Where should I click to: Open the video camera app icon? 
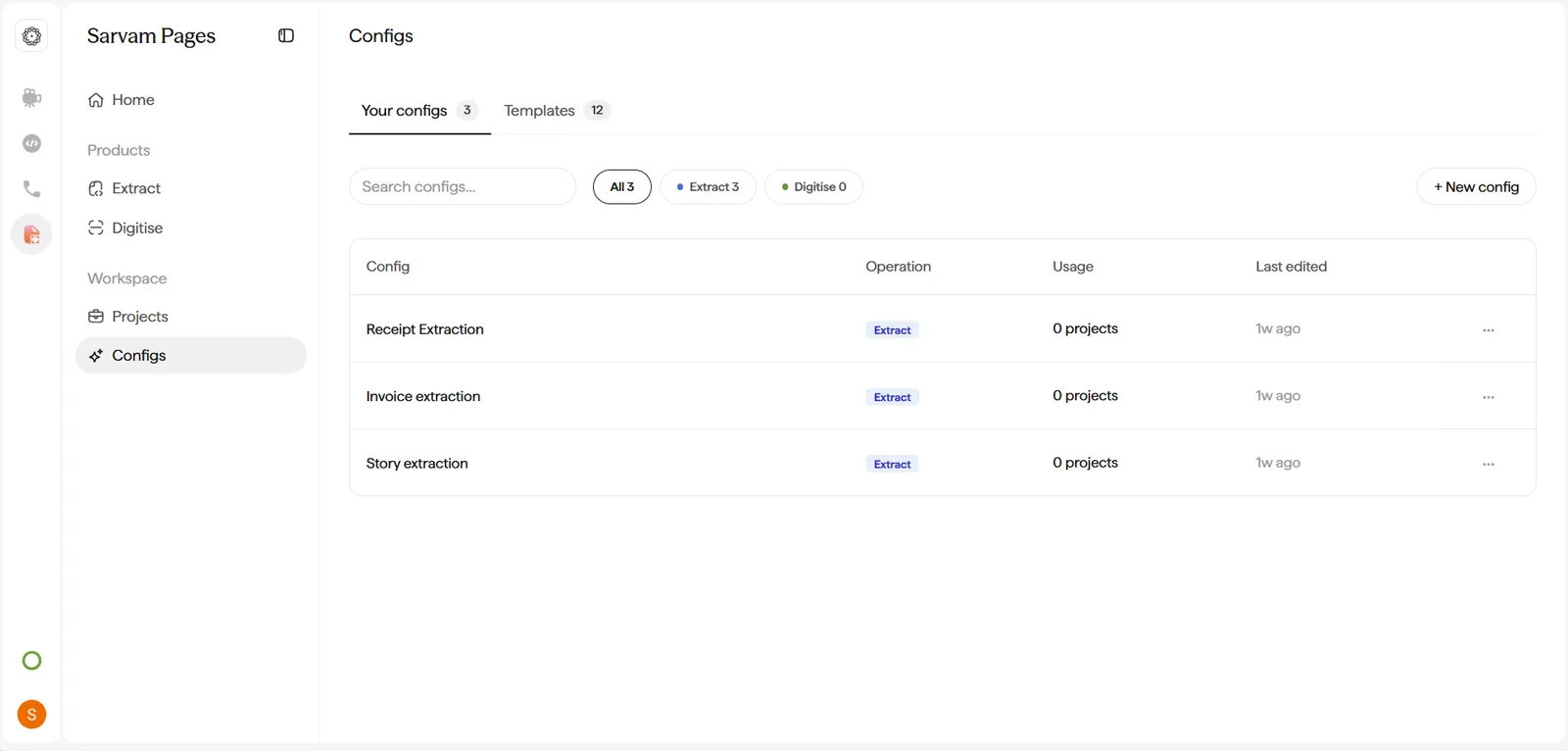tap(31, 97)
